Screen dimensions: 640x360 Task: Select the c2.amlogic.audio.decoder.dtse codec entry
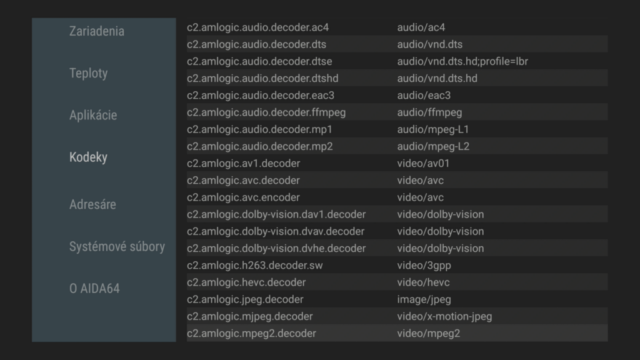(x=397, y=61)
